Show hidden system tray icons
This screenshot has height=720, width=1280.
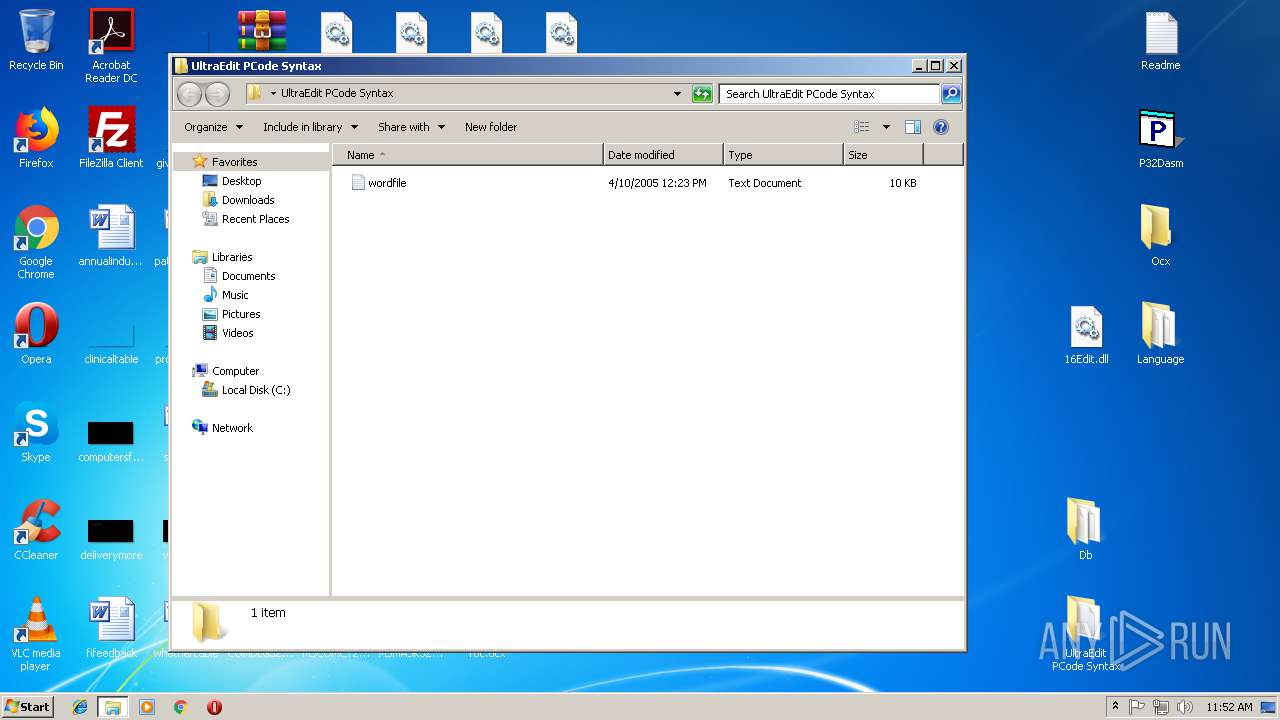[x=1115, y=706]
